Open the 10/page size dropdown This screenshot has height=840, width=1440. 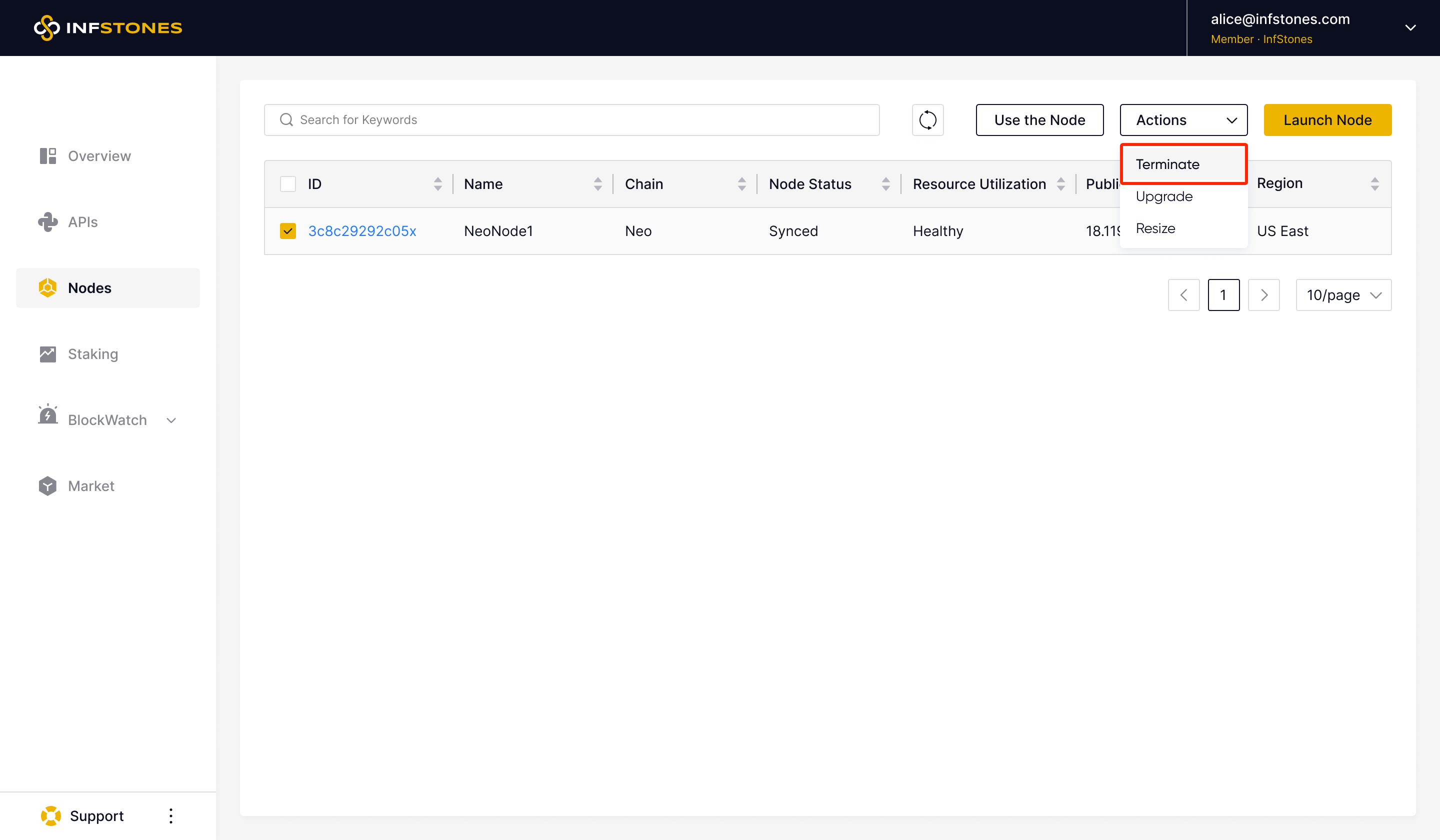pyautogui.click(x=1343, y=295)
